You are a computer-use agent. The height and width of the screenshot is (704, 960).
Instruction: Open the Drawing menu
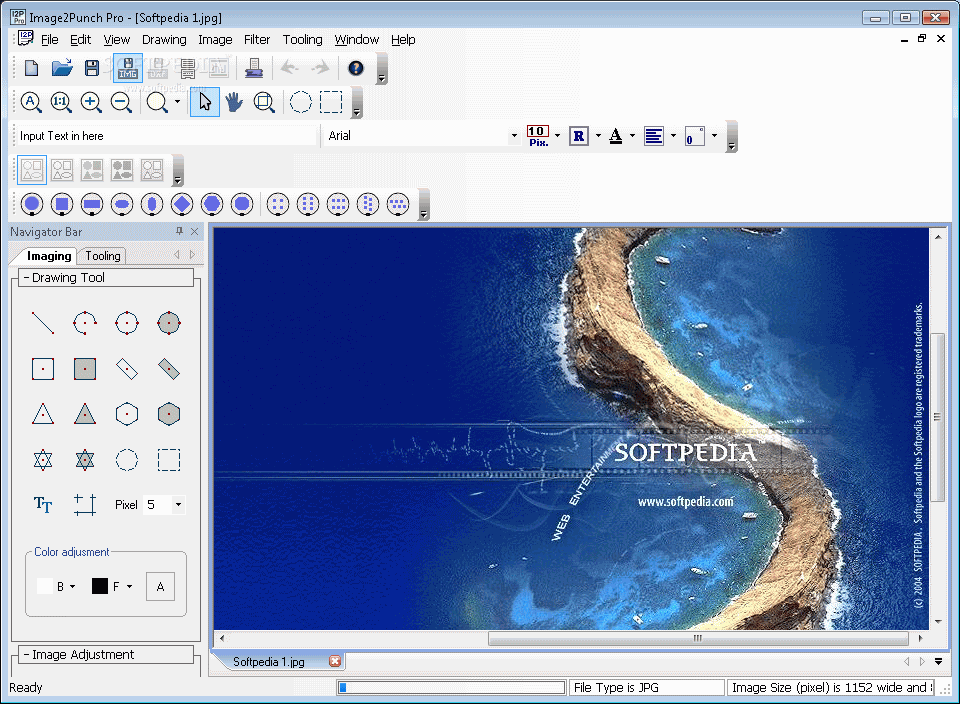[x=164, y=40]
